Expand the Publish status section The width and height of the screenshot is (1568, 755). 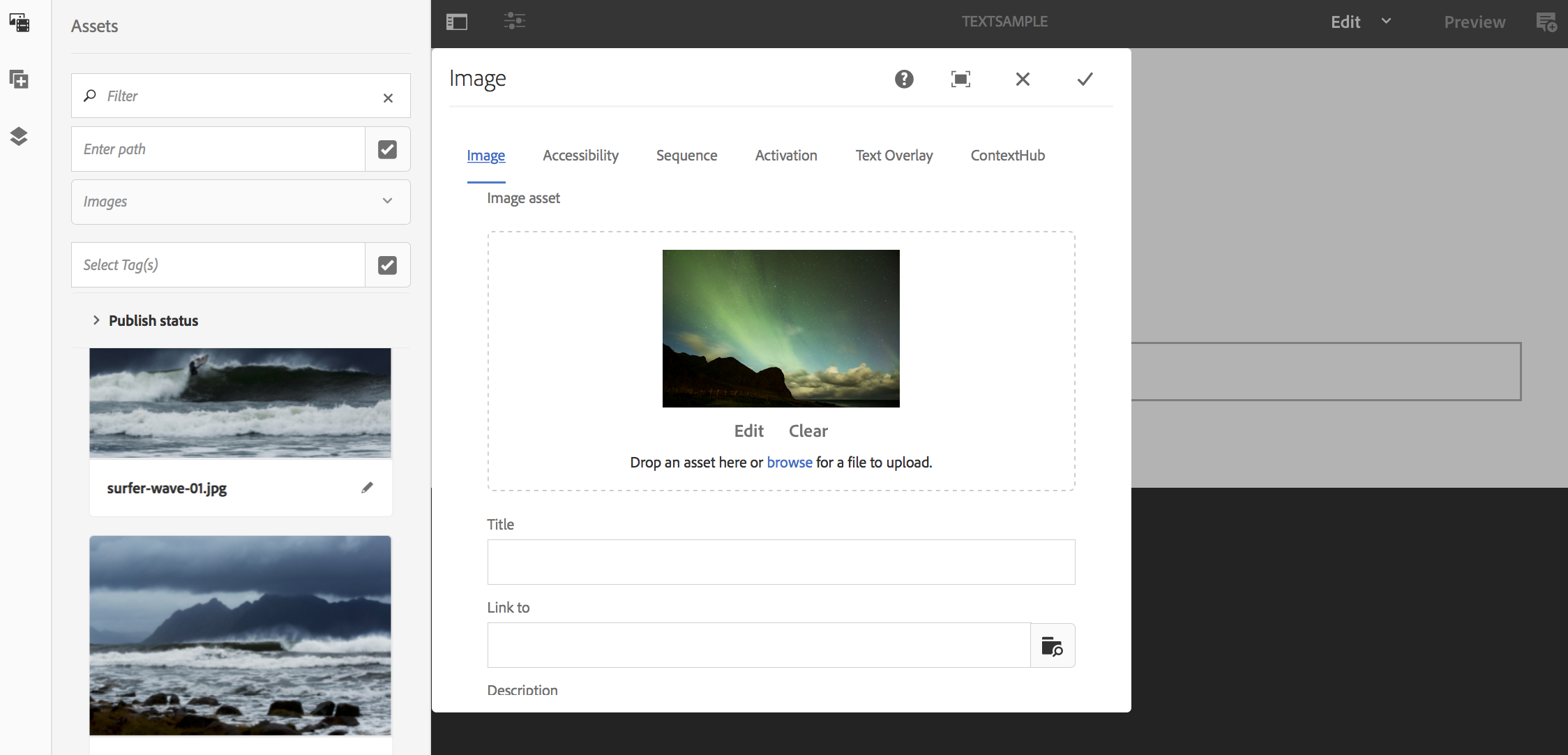click(96, 320)
